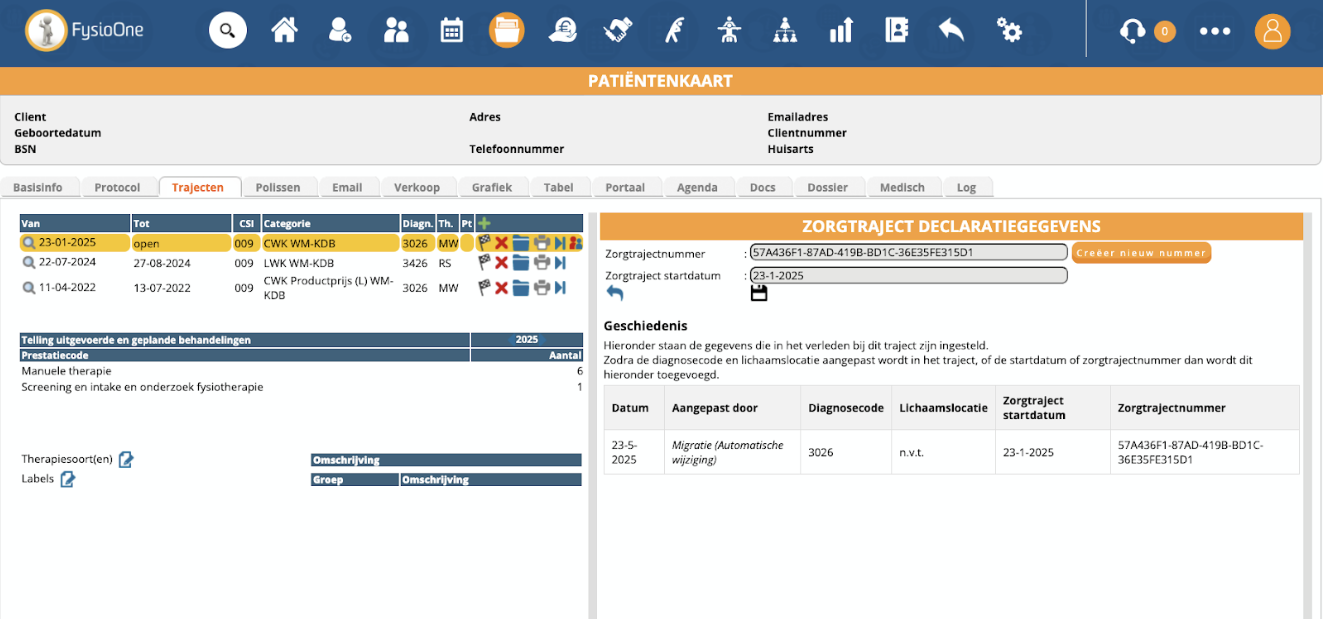Click the magnifier next to 11-04-2022

[x=29, y=288]
